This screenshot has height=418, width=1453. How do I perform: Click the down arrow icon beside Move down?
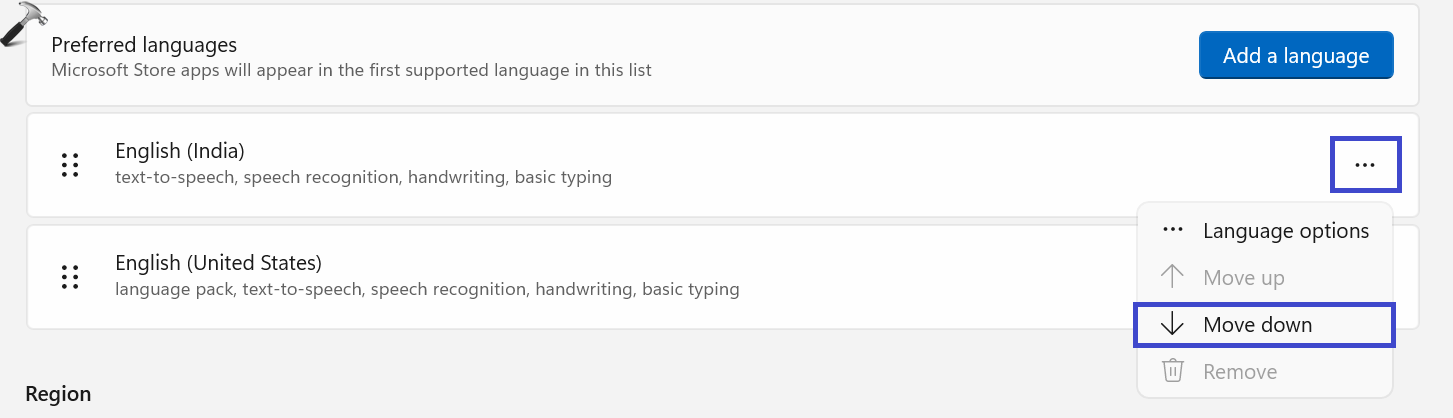pos(1173,325)
